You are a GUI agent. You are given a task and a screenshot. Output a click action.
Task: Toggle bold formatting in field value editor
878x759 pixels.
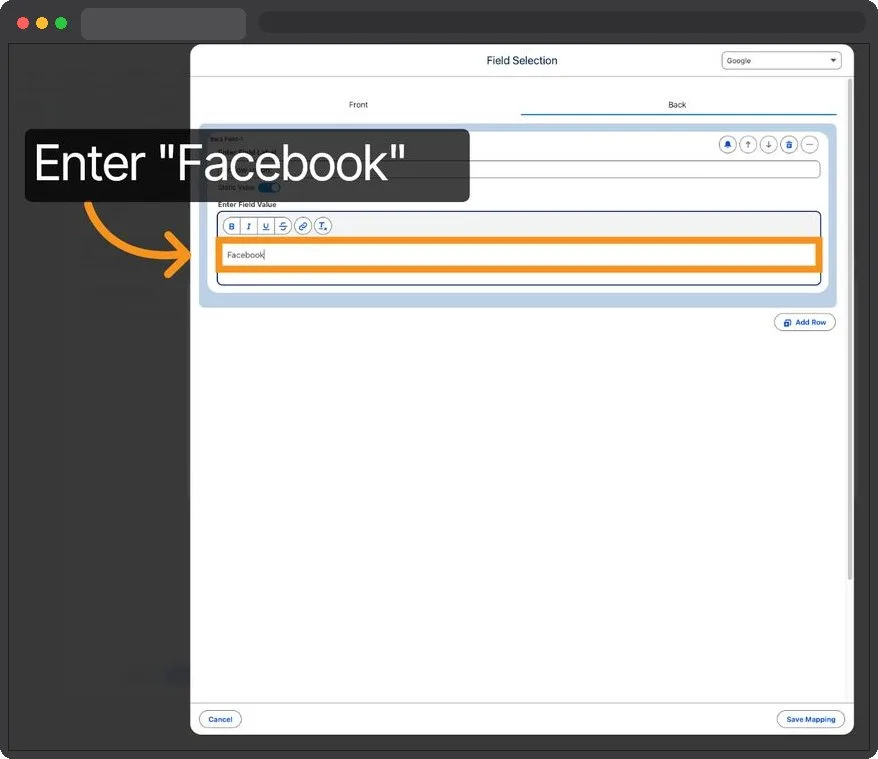coord(231,226)
